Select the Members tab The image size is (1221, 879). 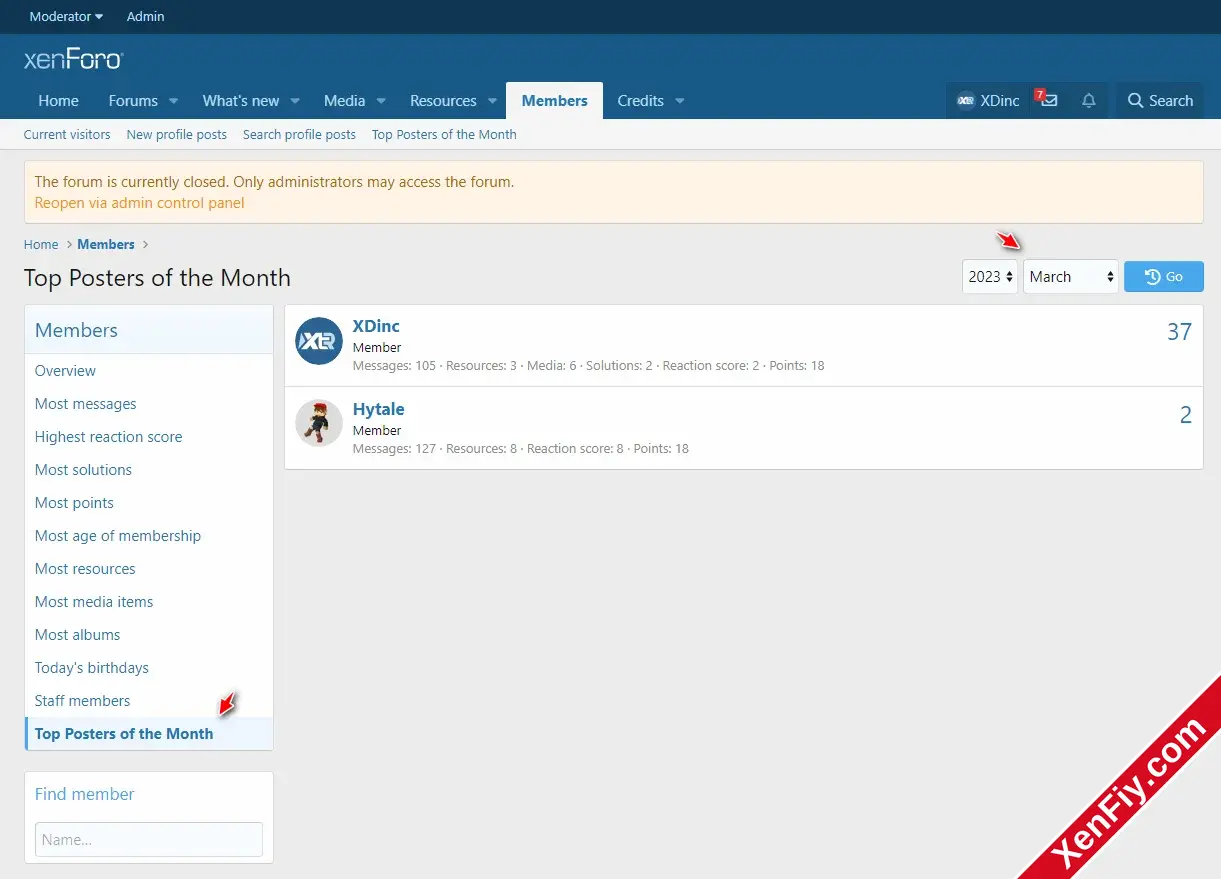554,100
